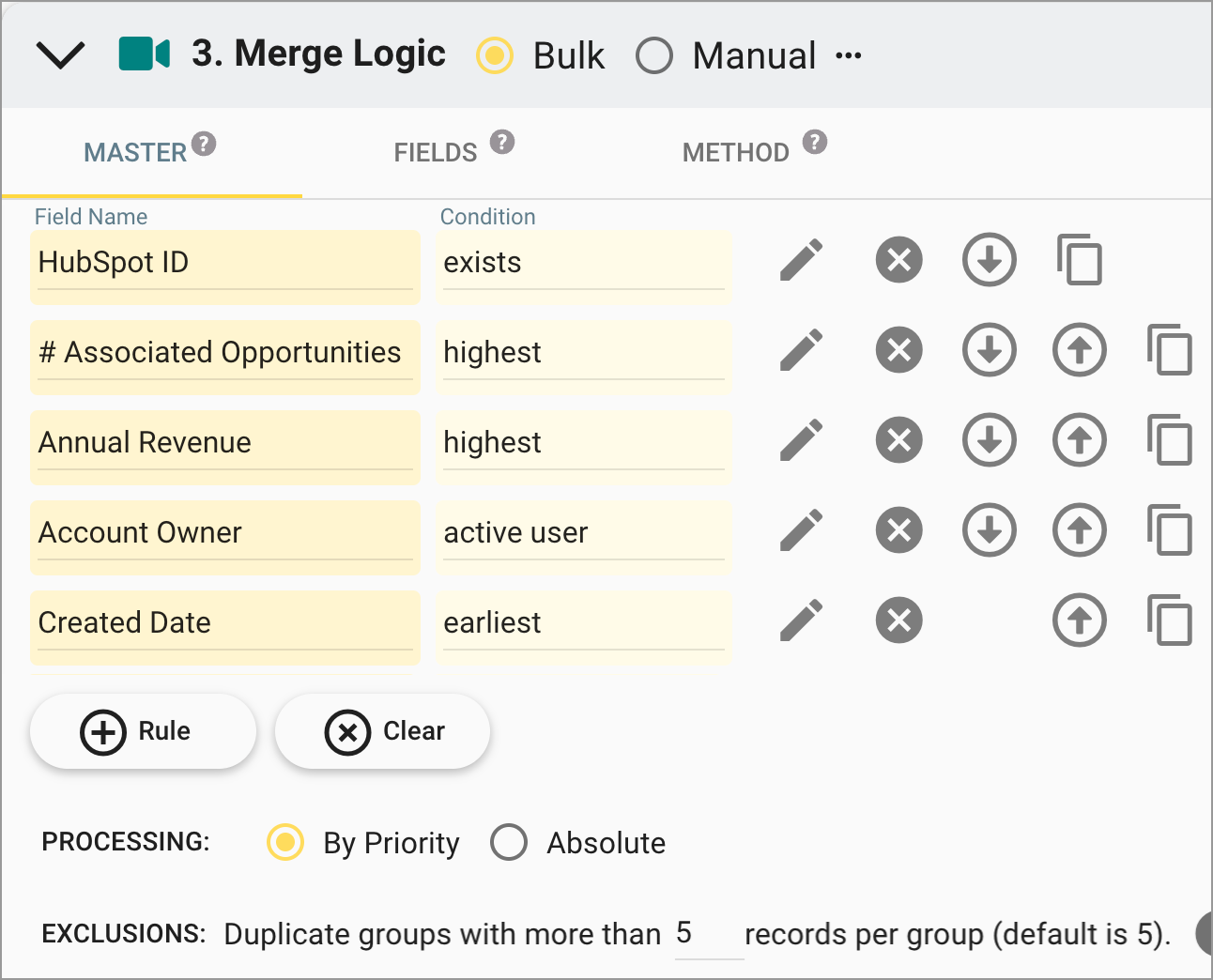Set processing to Absolute
The width and height of the screenshot is (1213, 980).
(509, 843)
